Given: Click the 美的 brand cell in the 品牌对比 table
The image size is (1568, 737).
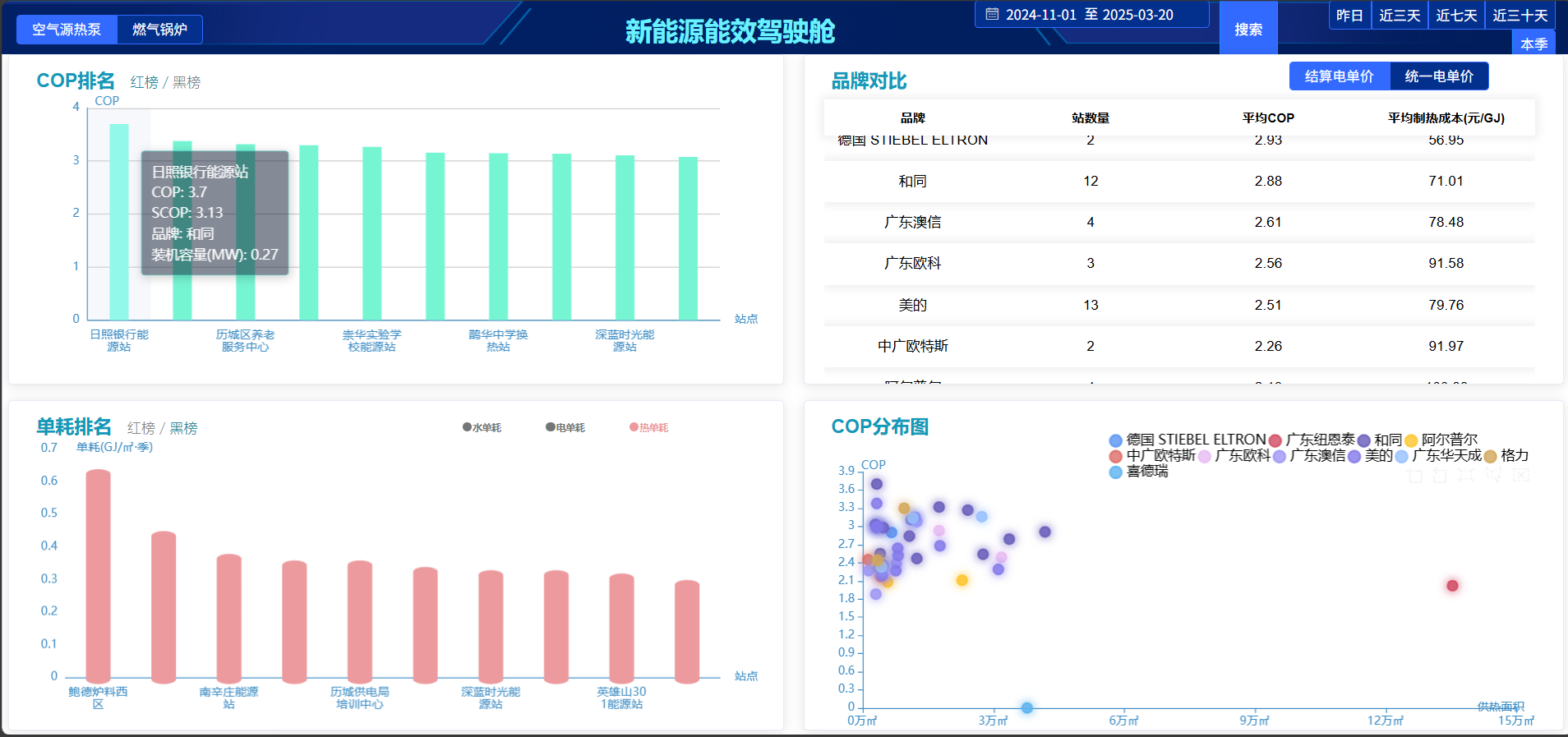Looking at the screenshot, I should point(913,305).
